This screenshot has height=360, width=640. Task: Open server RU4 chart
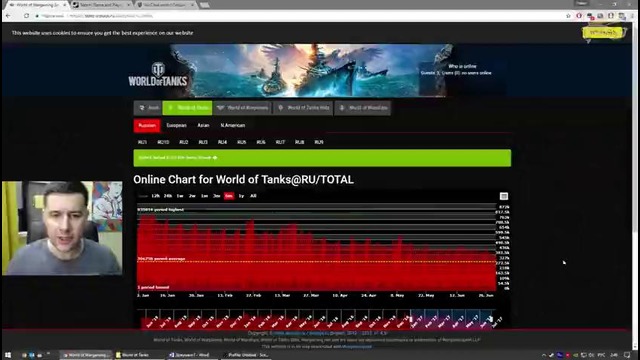click(x=222, y=142)
